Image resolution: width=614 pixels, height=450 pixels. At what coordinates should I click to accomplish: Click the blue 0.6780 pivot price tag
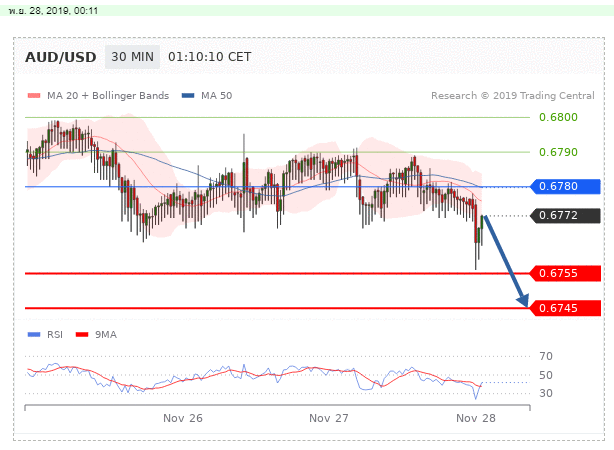[565, 186]
